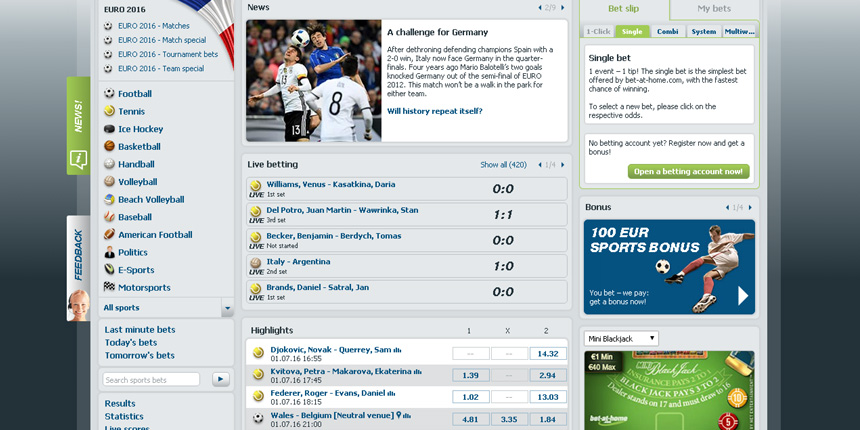860x430 pixels.
Task: Open the Statistics link
Action: [124, 416]
